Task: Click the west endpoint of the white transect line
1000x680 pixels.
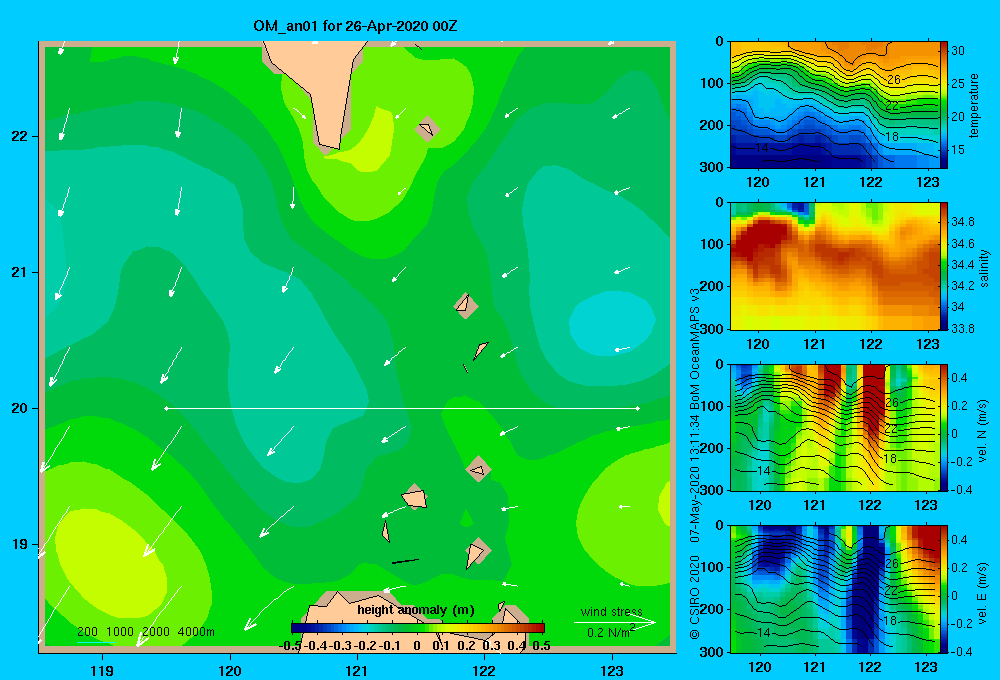Action: click(x=166, y=408)
